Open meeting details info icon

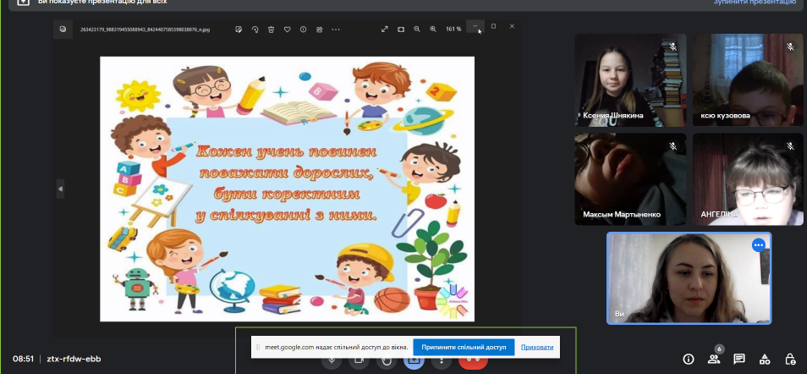click(688, 359)
